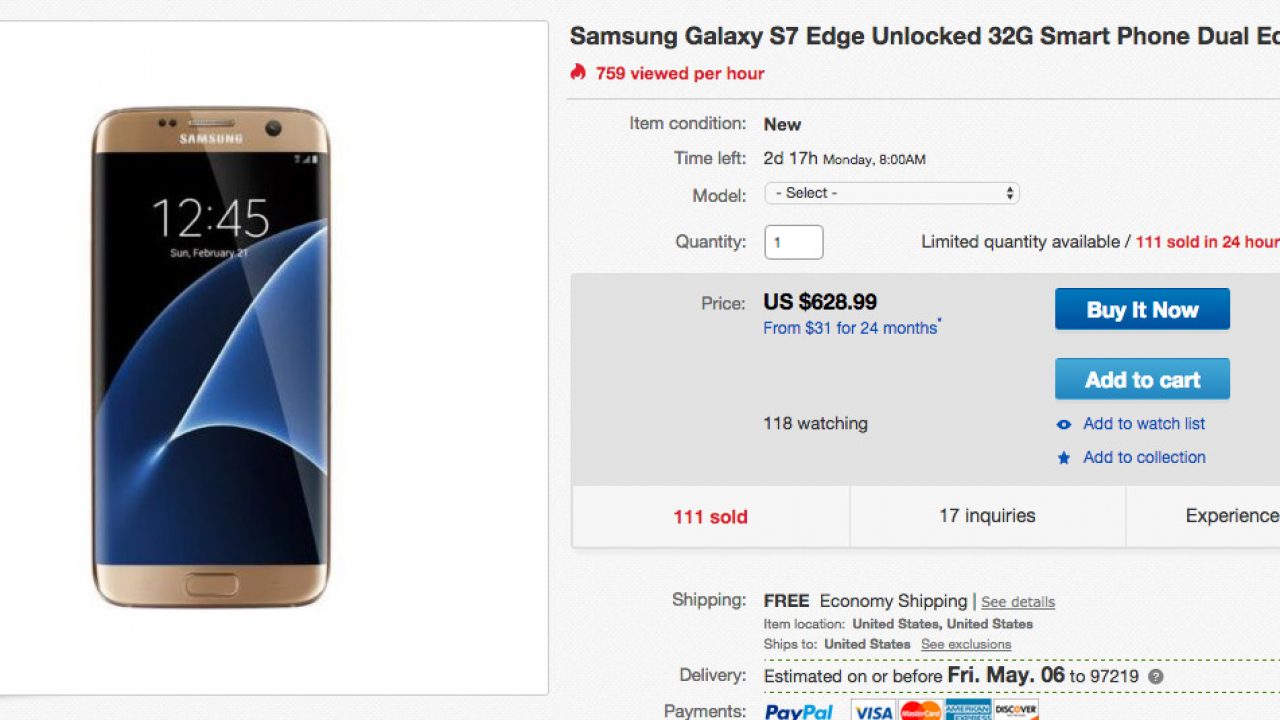Screen dimensions: 1280x720
Task: Open the 17 inquiries tab
Action: pos(987,516)
